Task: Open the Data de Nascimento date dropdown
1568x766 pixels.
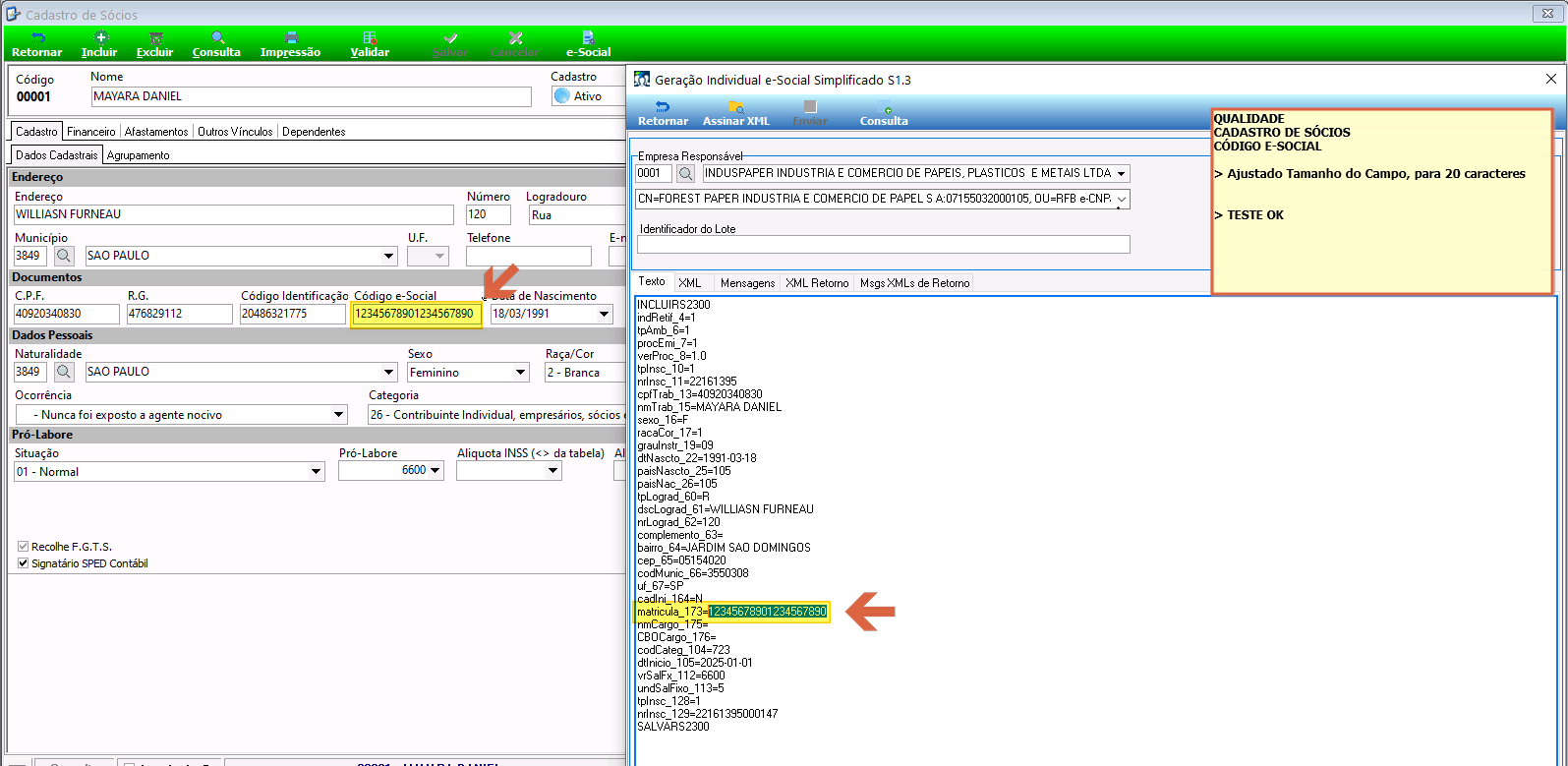Action: [604, 314]
